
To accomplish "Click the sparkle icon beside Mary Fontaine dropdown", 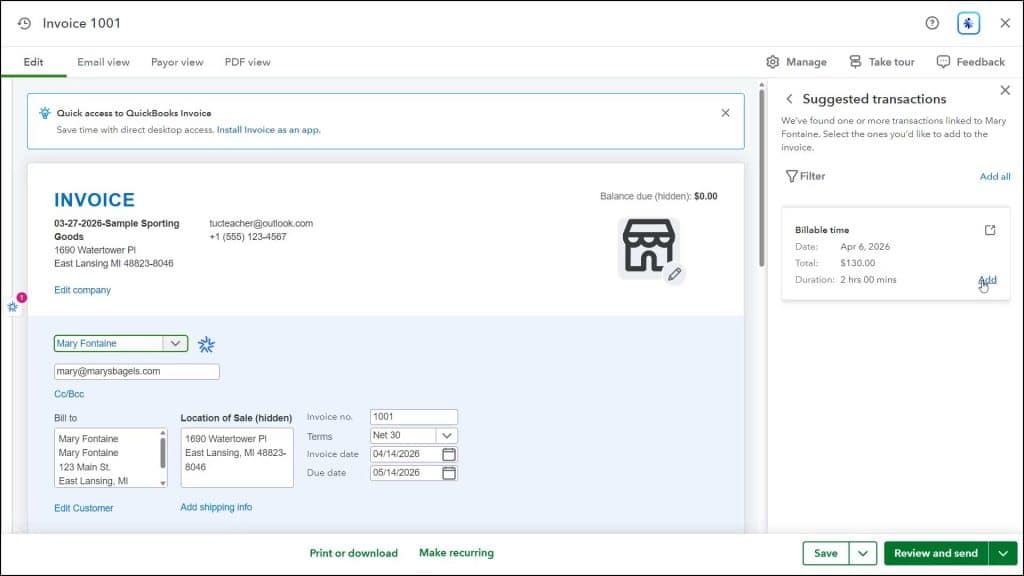I will point(207,343).
